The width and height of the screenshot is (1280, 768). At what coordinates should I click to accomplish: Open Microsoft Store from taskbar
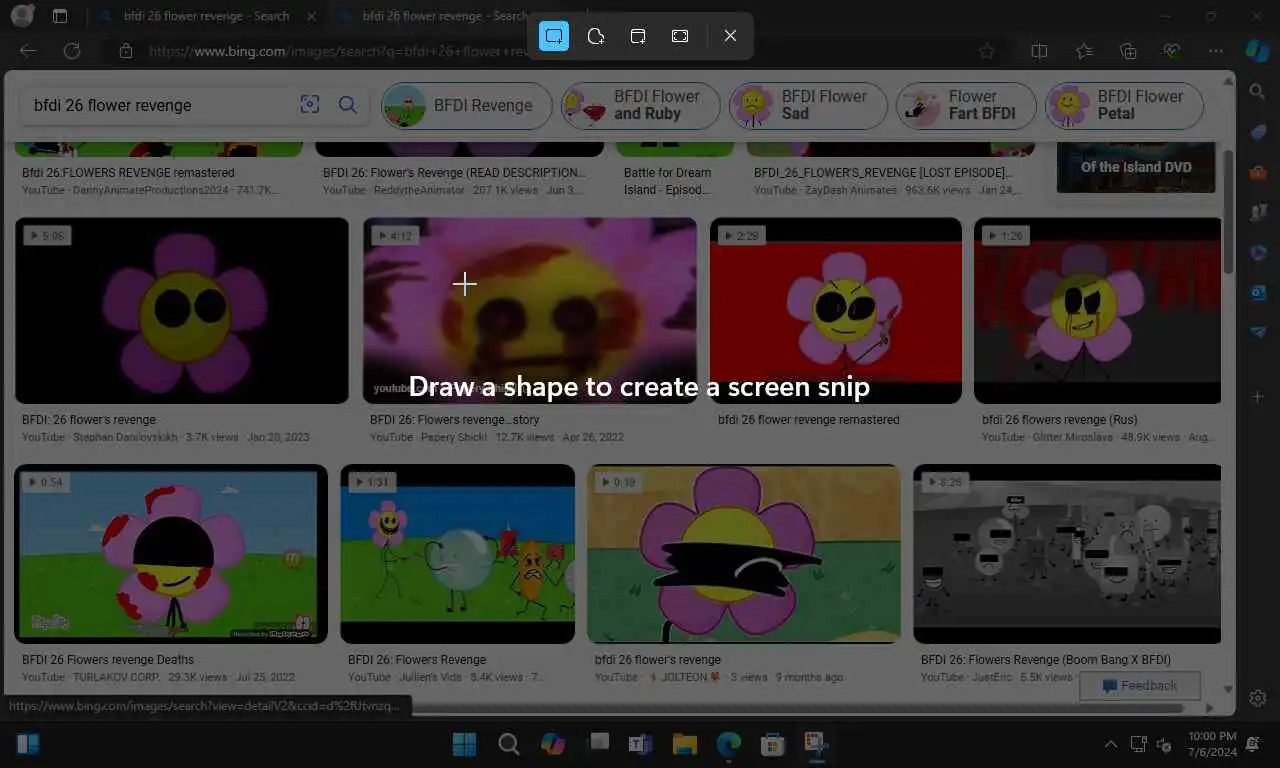772,744
